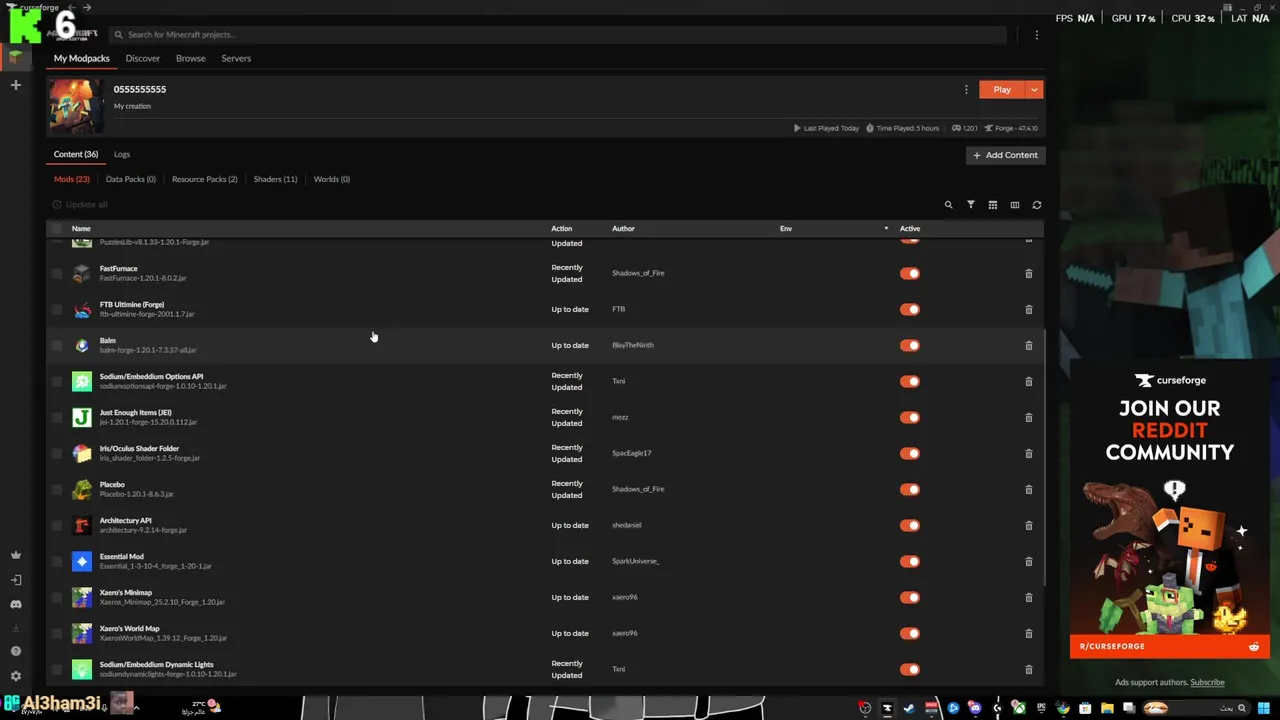Open the modpack more-options dots
Screen dimensions: 1280x720
click(x=966, y=89)
